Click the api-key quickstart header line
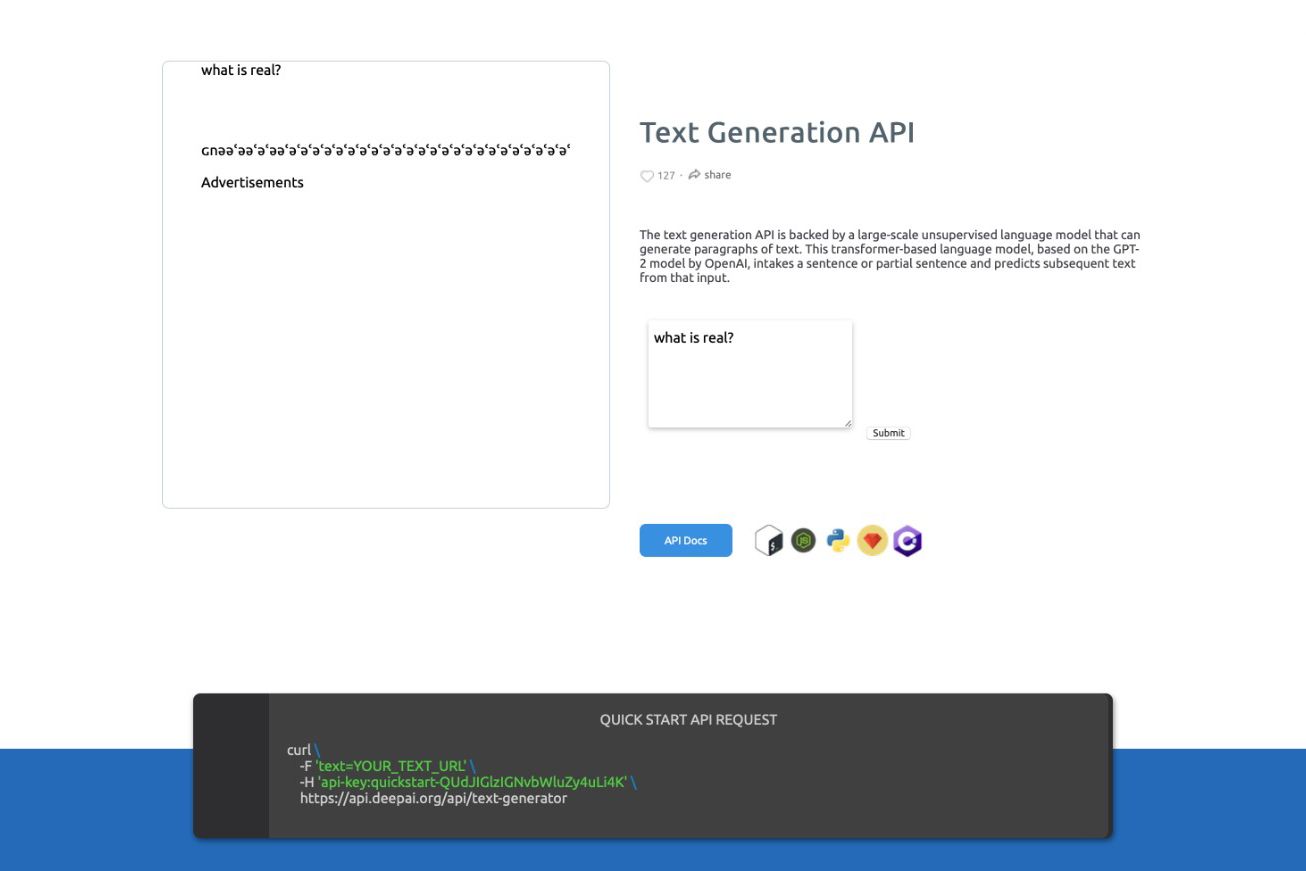 [468, 782]
